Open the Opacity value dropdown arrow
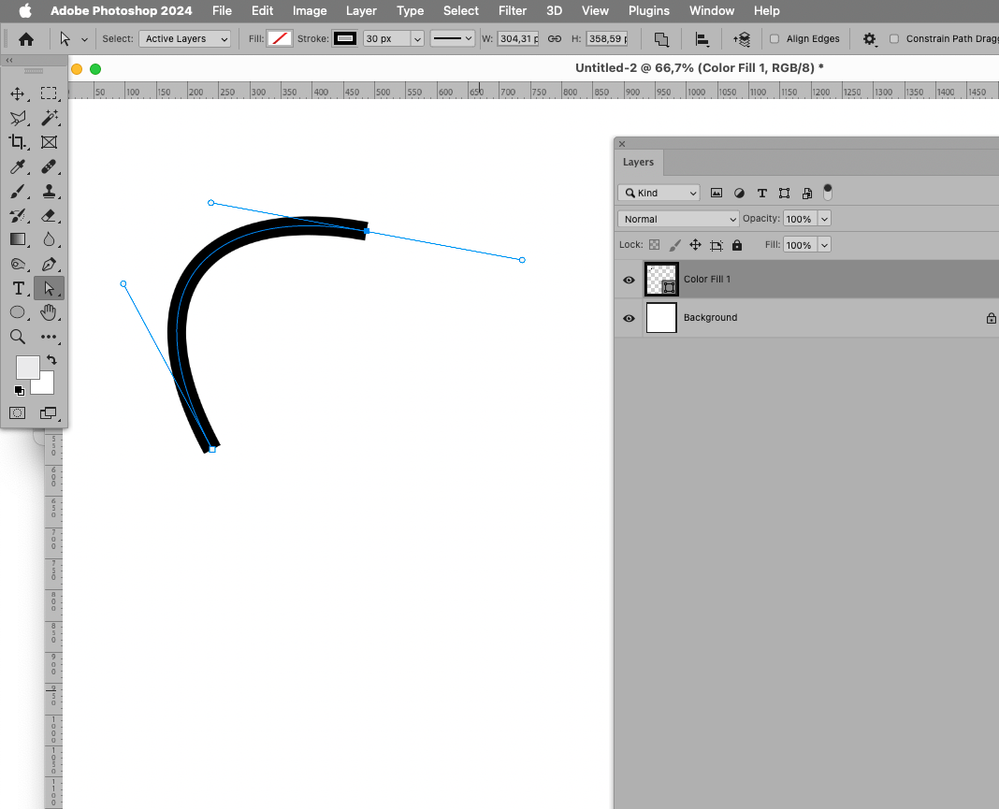The image size is (999, 809). [x=824, y=218]
